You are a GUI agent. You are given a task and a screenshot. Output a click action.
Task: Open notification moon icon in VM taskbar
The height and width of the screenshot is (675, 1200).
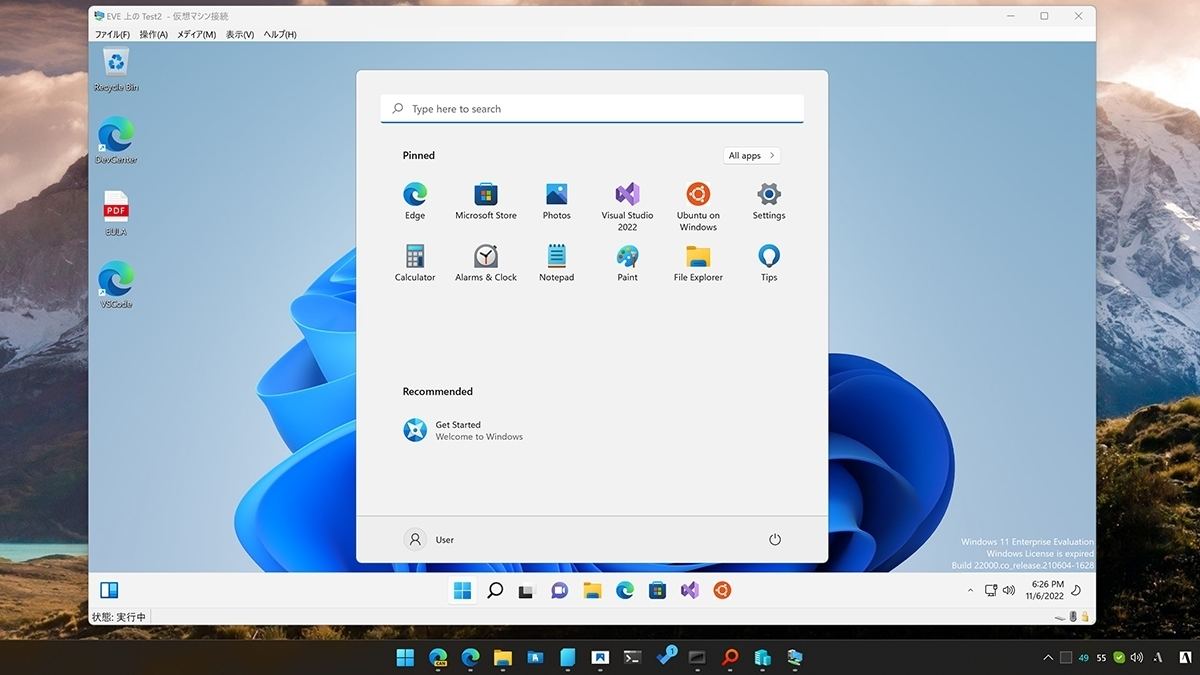click(x=1077, y=590)
